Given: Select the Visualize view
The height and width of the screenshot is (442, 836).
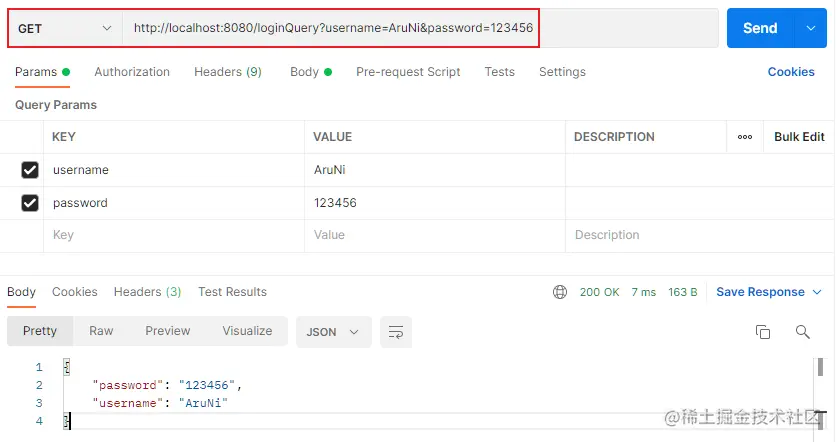Looking at the screenshot, I should coord(247,331).
